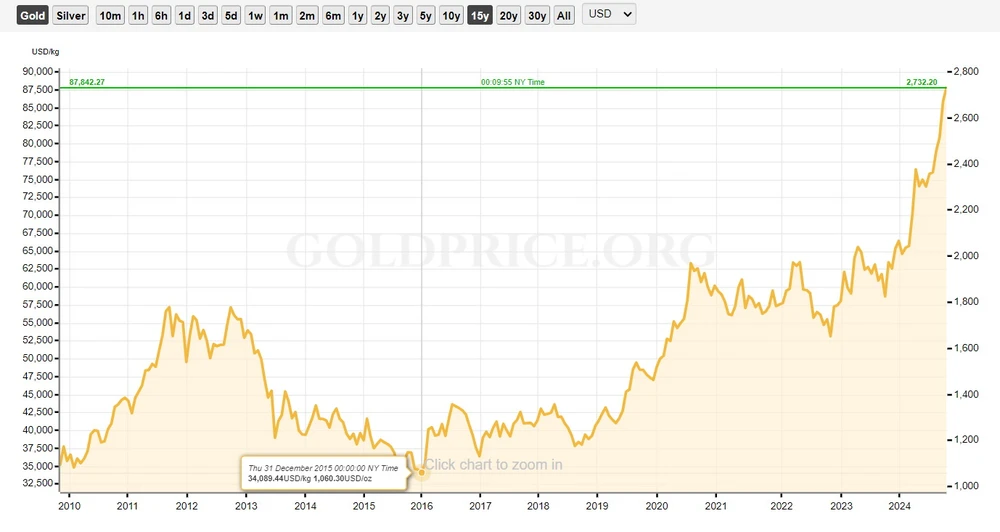This screenshot has height=532, width=1000.
Task: Open the USD currency dropdown
Action: (610, 15)
